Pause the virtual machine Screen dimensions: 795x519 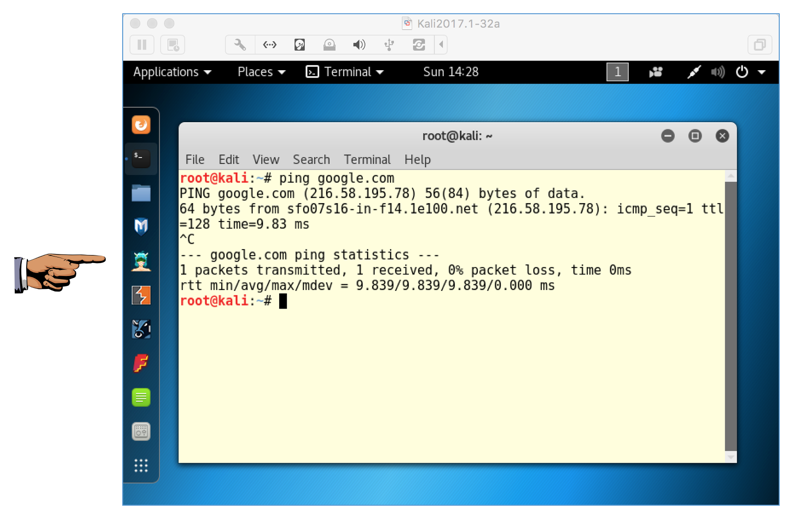(142, 45)
